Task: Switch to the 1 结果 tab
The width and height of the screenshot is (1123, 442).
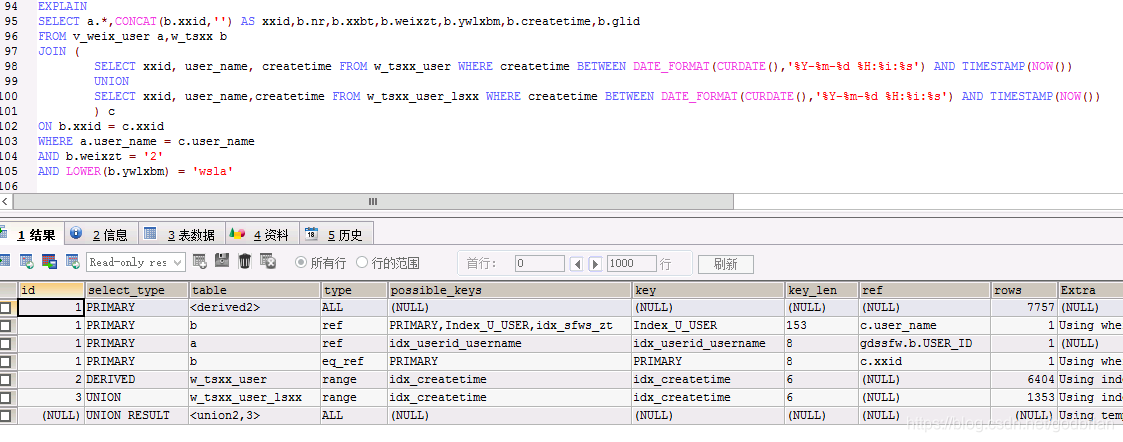Action: pyautogui.click(x=34, y=234)
